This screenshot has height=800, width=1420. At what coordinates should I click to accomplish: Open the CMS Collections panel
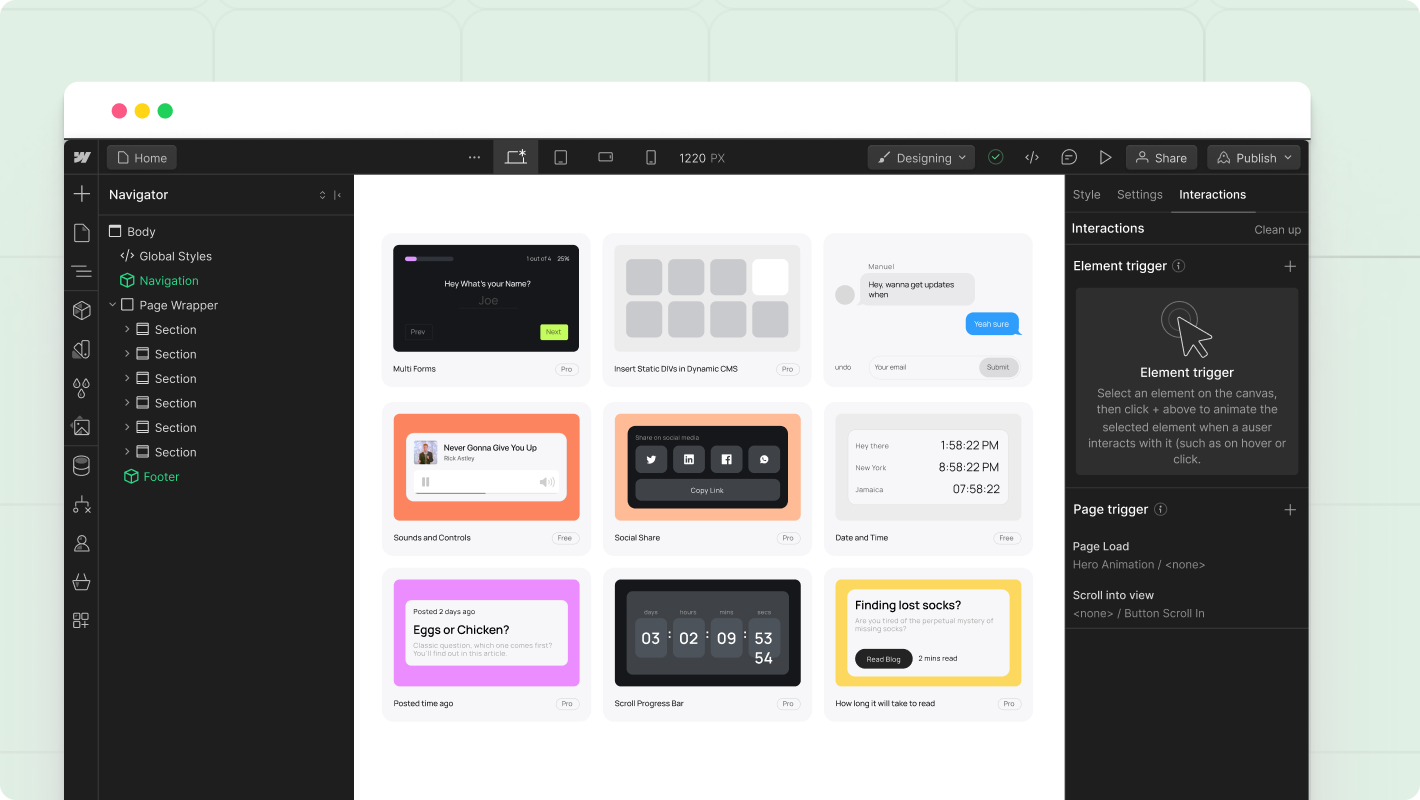80,465
